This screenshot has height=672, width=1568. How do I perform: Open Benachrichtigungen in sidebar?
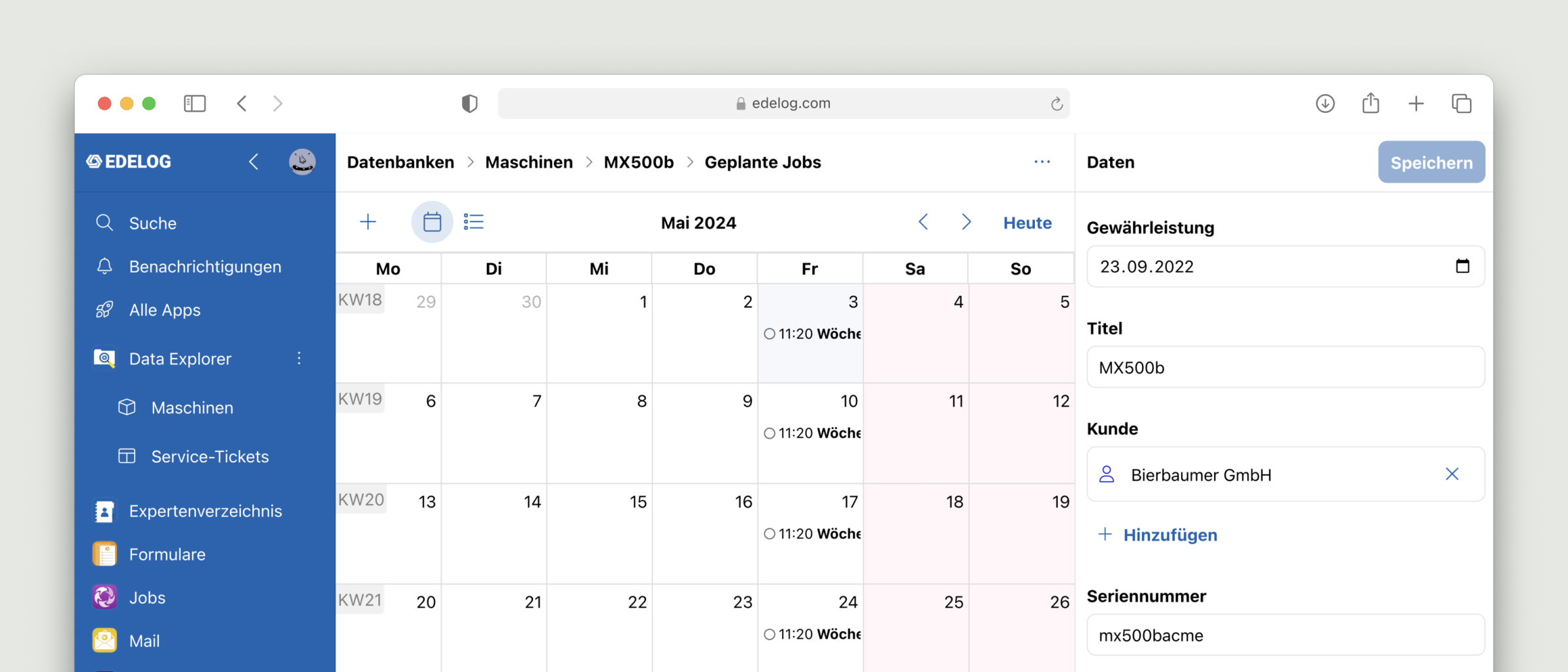(x=205, y=266)
